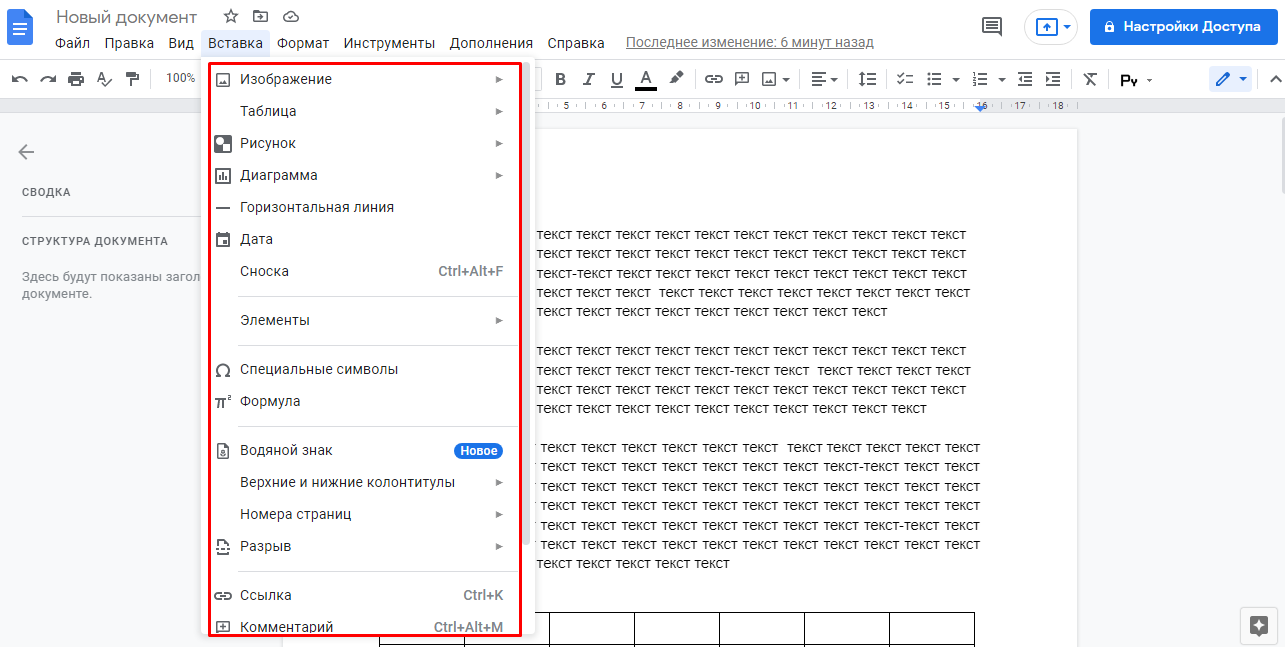Click the spell check icon
Viewport: 1285px width, 647px height.
(x=104, y=79)
